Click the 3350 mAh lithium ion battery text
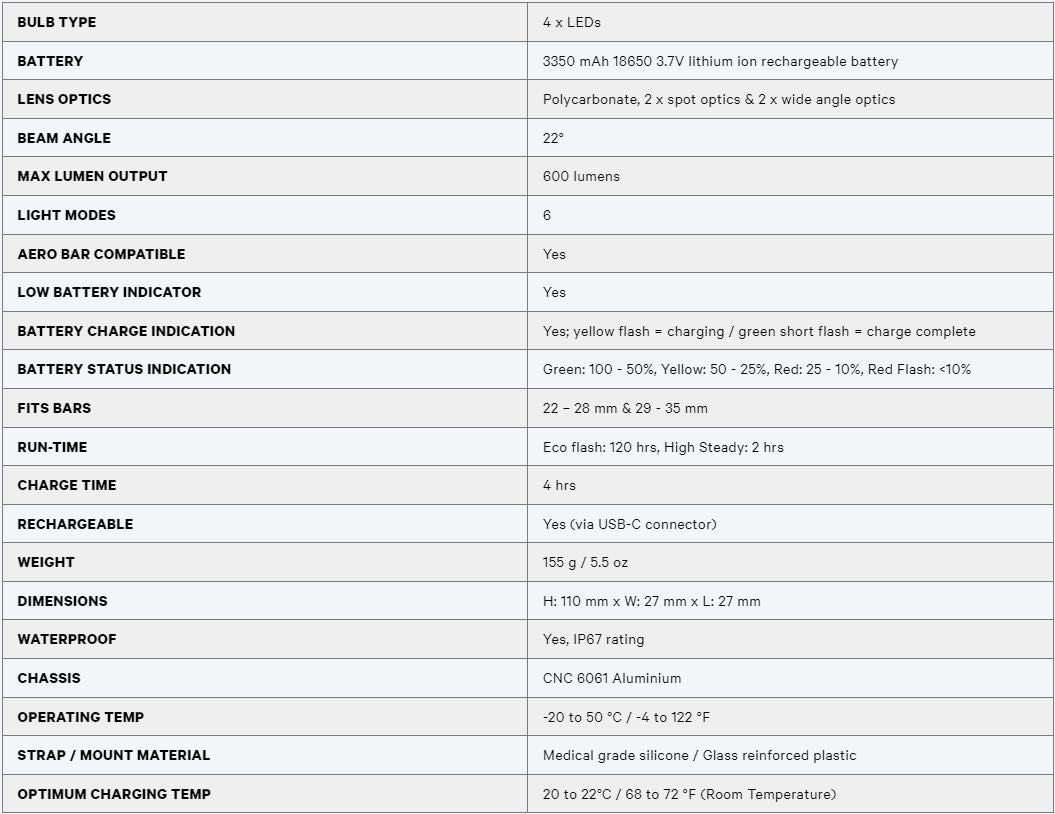 [720, 61]
